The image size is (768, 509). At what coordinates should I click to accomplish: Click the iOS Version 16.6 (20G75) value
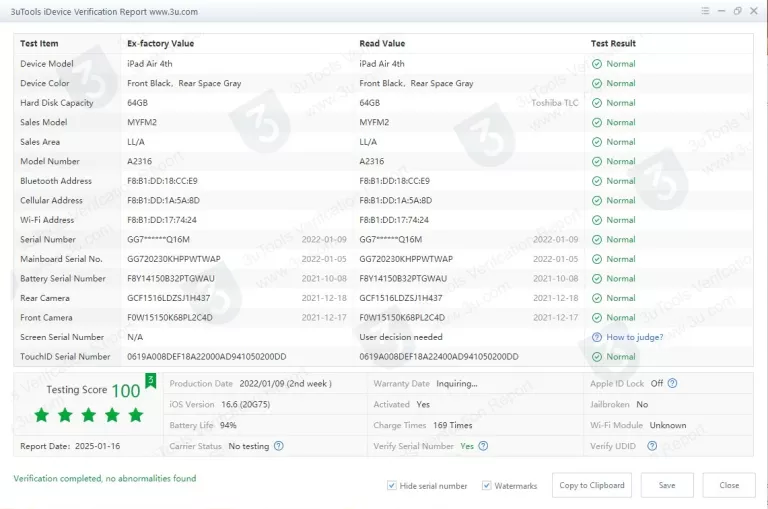tap(245, 404)
